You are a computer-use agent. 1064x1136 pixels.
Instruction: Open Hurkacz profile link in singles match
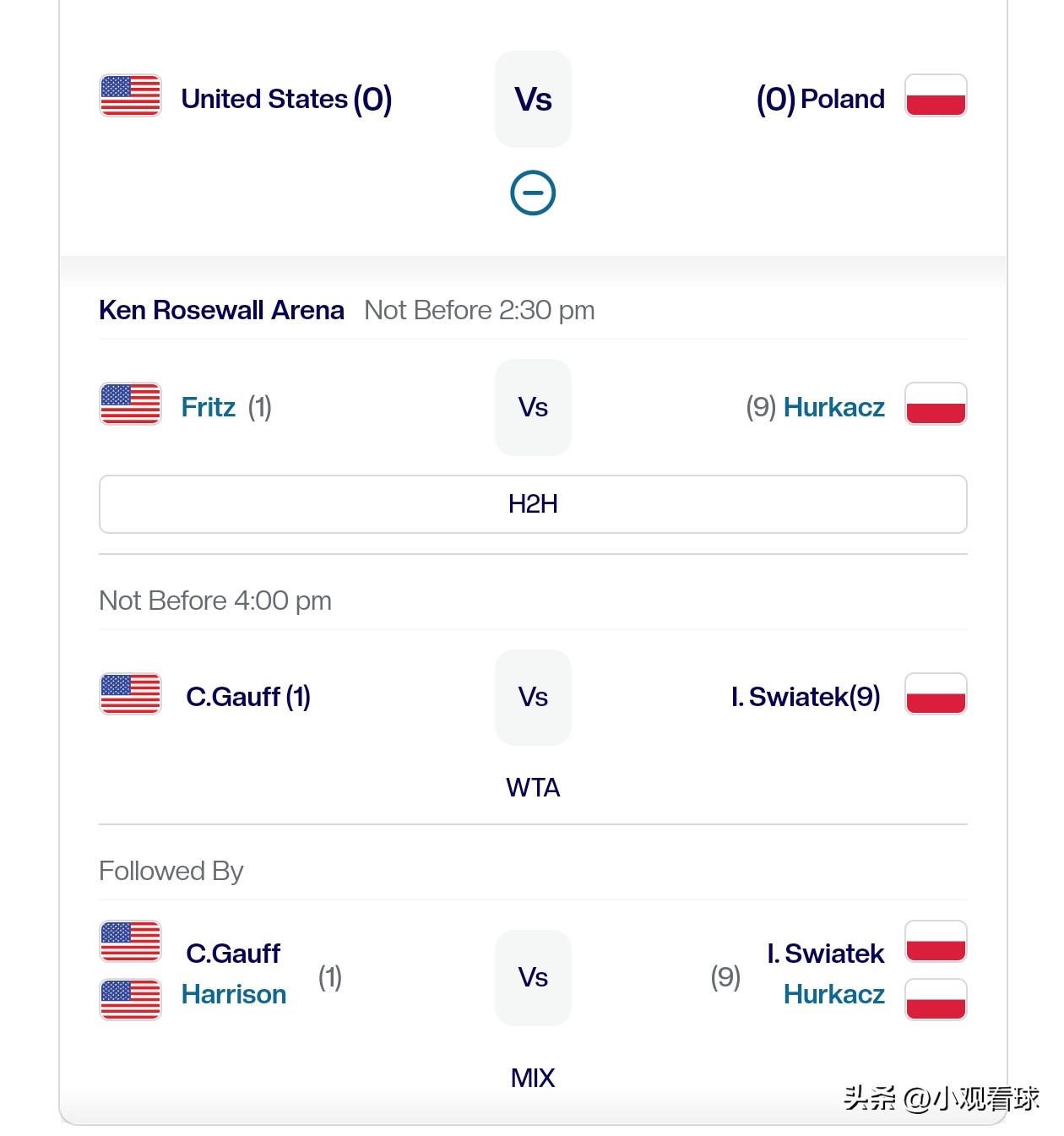click(x=833, y=407)
